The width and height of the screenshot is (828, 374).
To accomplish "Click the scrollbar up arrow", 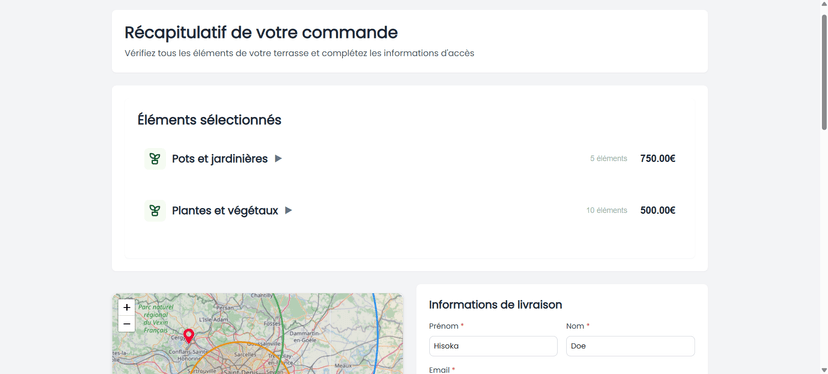I will pos(824,4).
